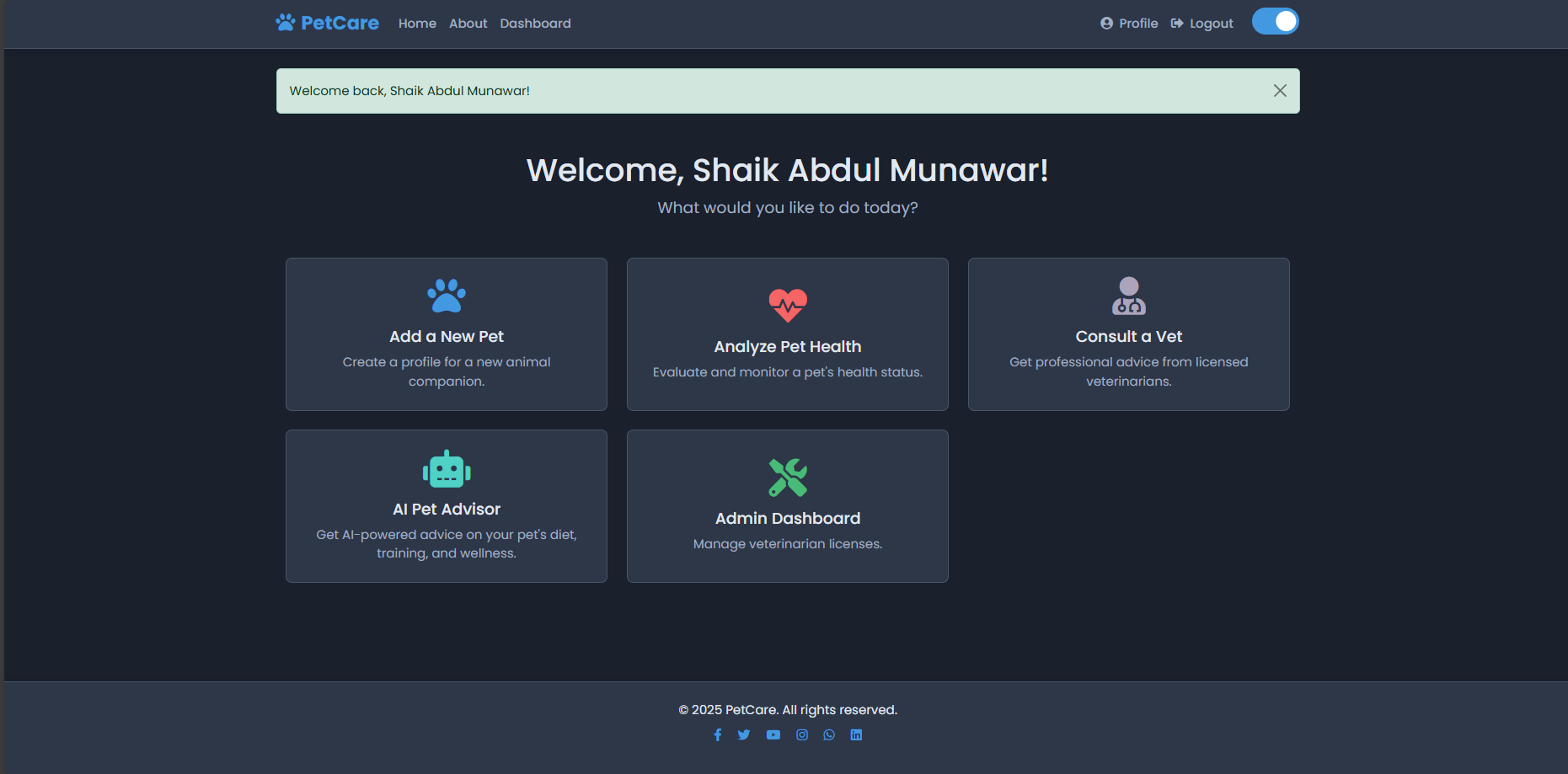Open the Twitter link in footer
Image resolution: width=1568 pixels, height=774 pixels.
click(x=744, y=734)
